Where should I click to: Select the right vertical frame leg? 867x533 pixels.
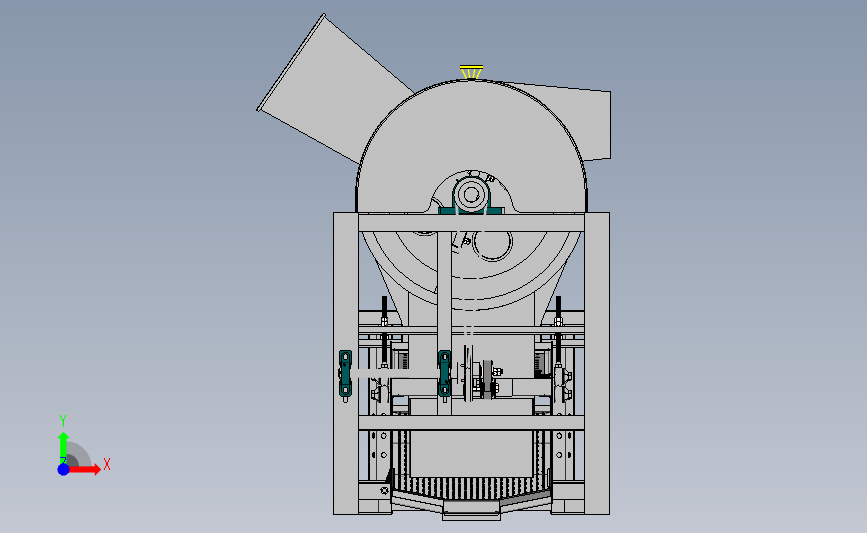coord(597,363)
